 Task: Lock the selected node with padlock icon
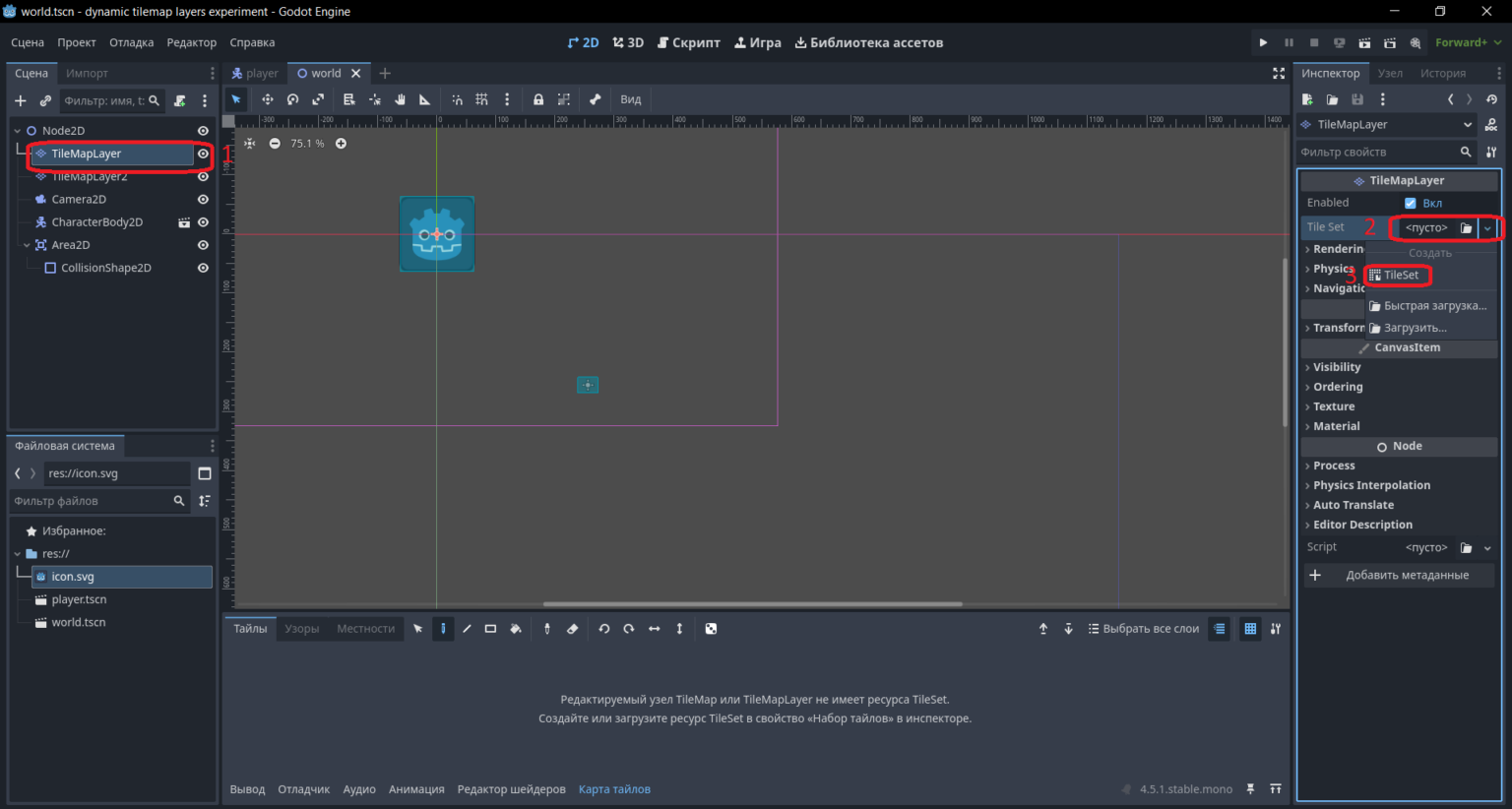pyautogui.click(x=538, y=99)
